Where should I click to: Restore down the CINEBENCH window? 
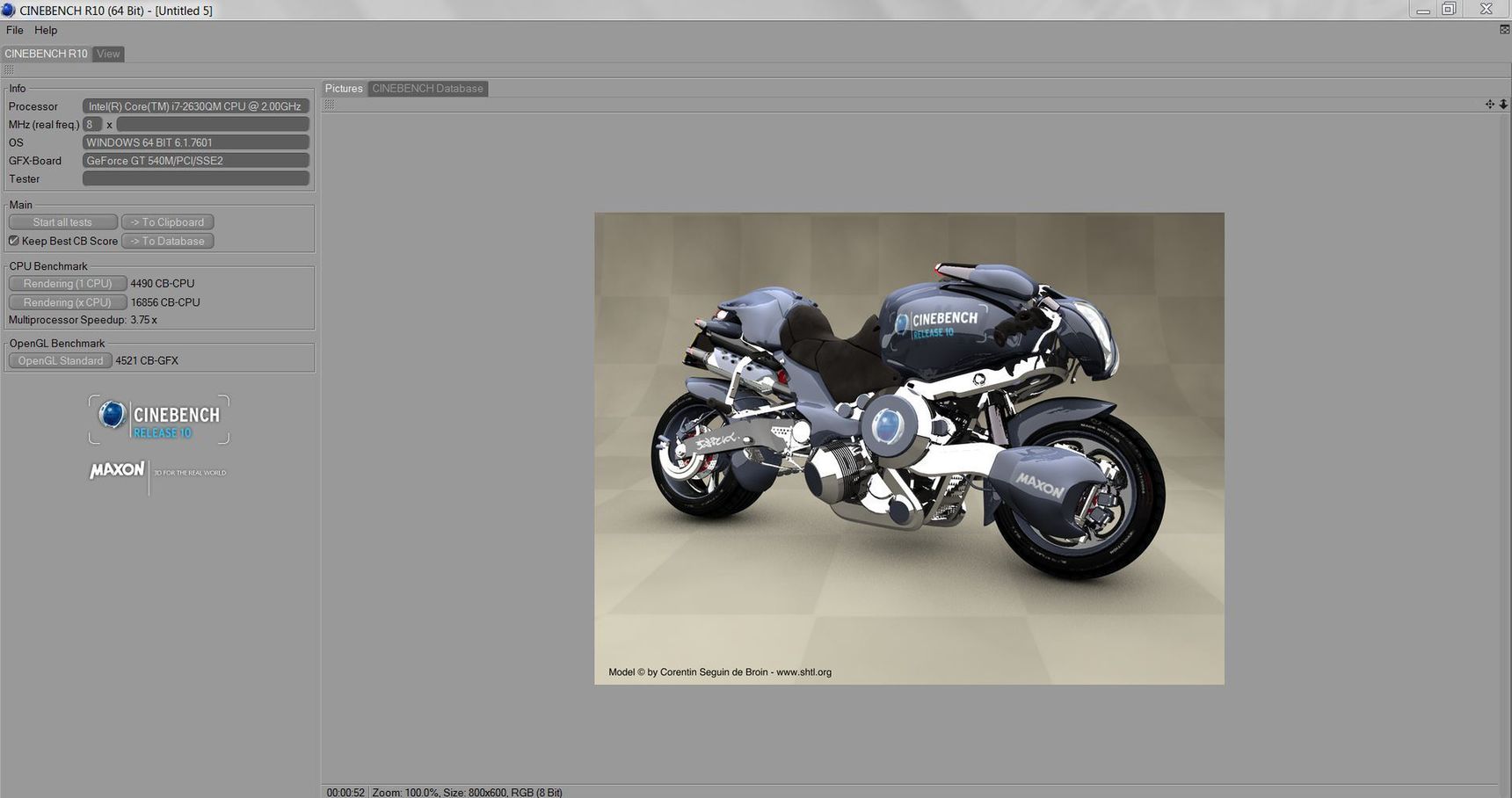[1449, 9]
